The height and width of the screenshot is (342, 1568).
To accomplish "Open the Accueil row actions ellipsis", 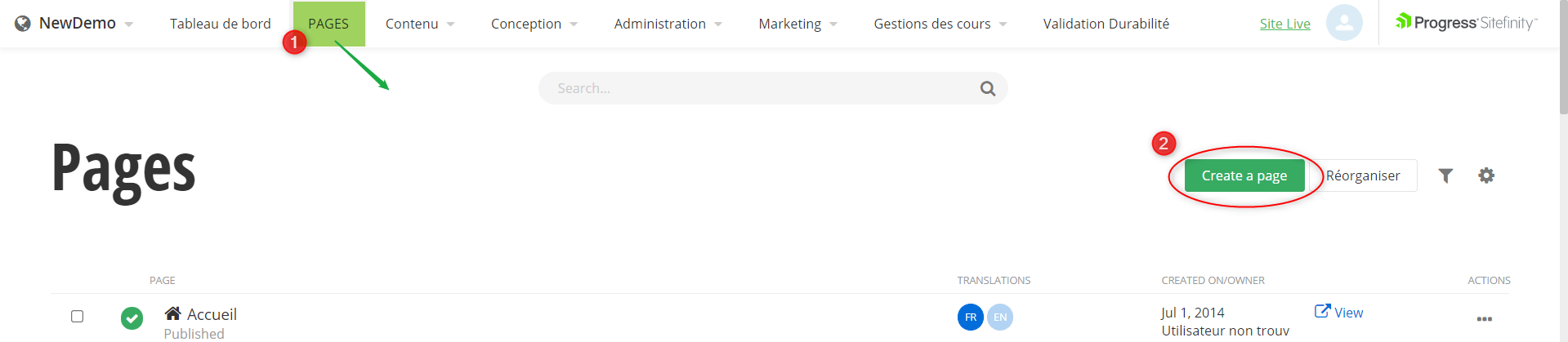I will [x=1484, y=319].
